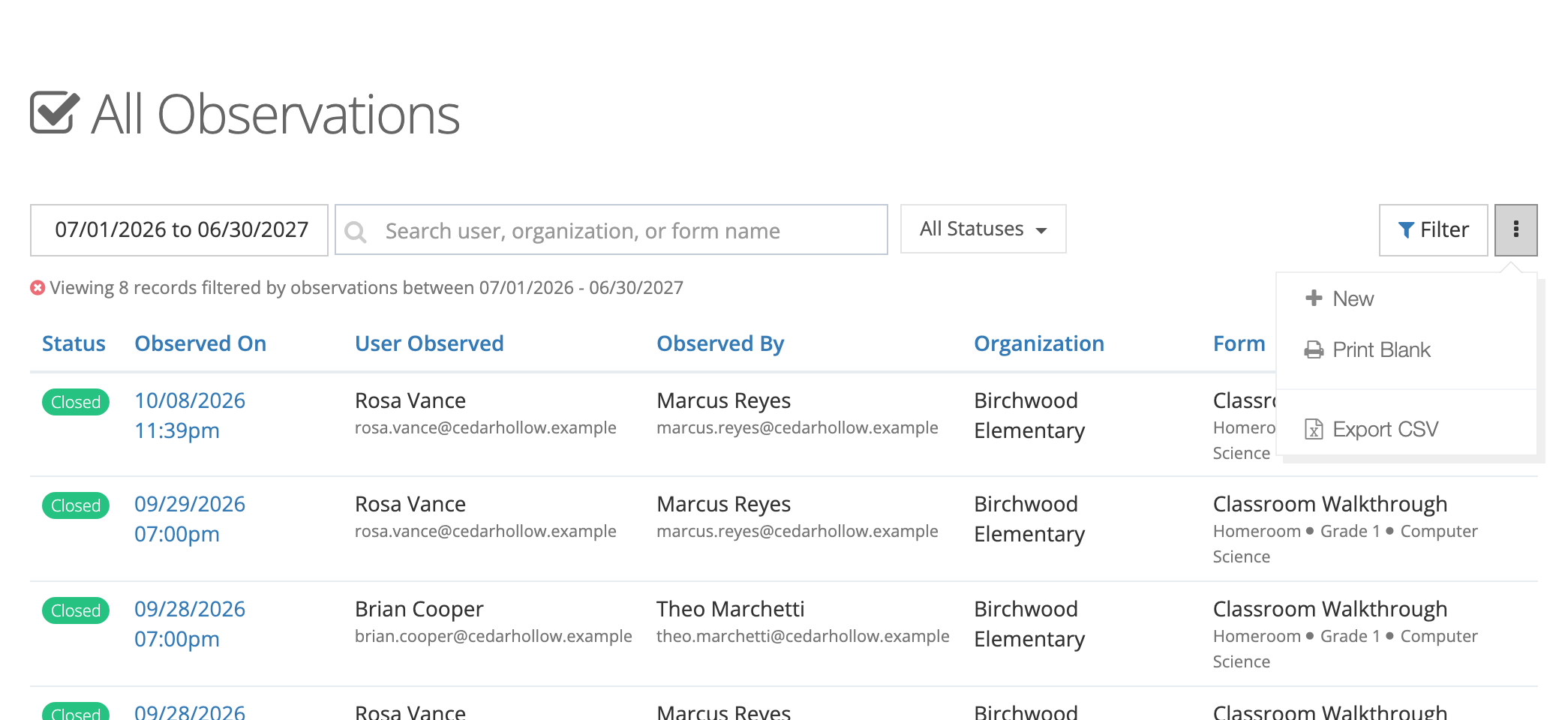
Task: Click marcus.reyes@cedarhollow.example in 09/29/2026 row
Action: click(798, 531)
